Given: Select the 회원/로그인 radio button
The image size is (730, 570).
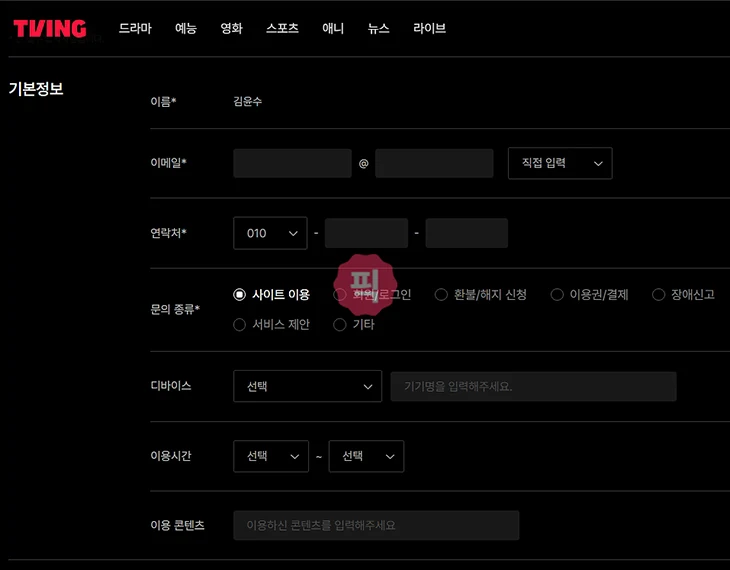Looking at the screenshot, I should pos(339,294).
